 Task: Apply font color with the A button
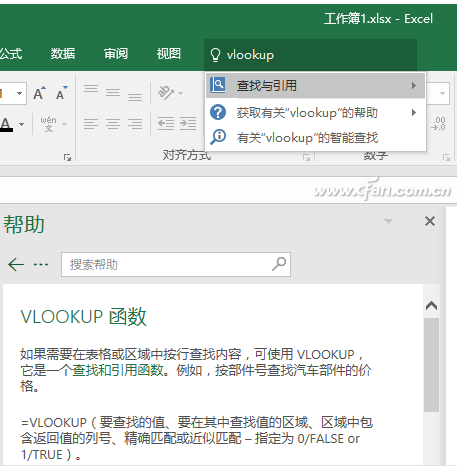coord(6,124)
